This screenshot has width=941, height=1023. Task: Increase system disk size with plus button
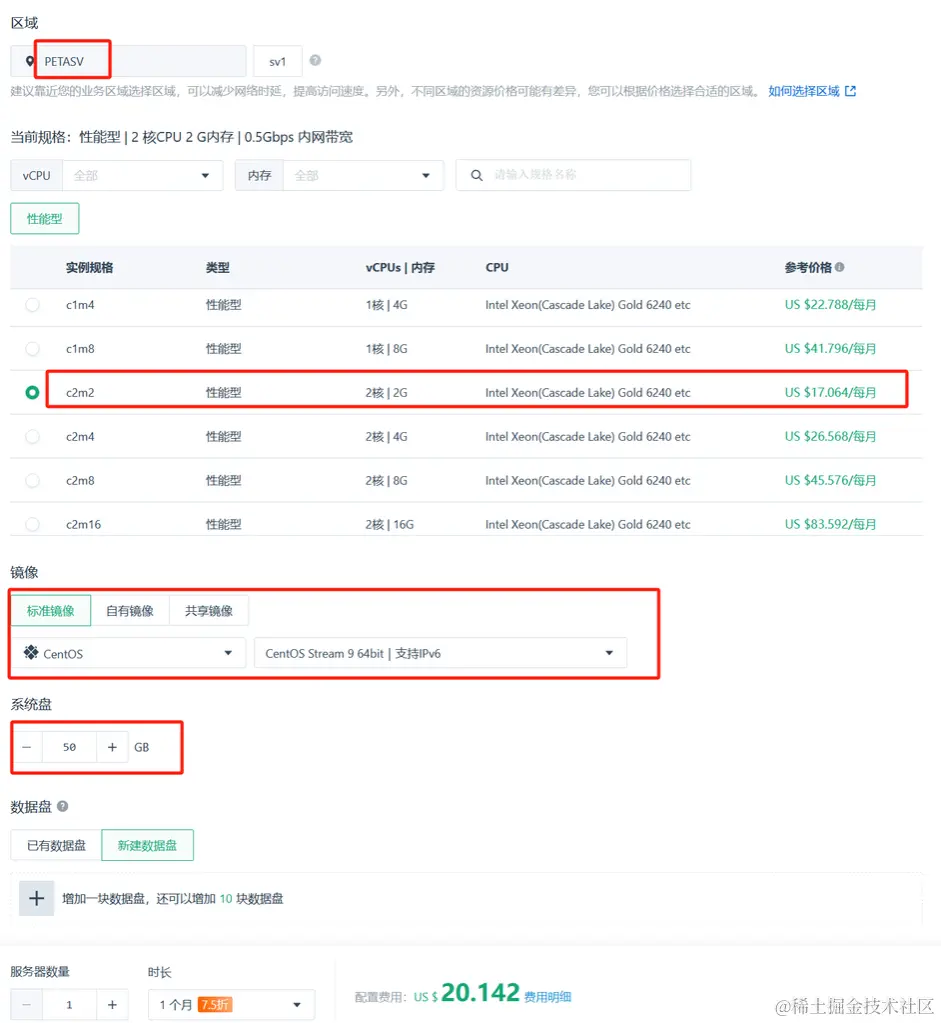(112, 747)
